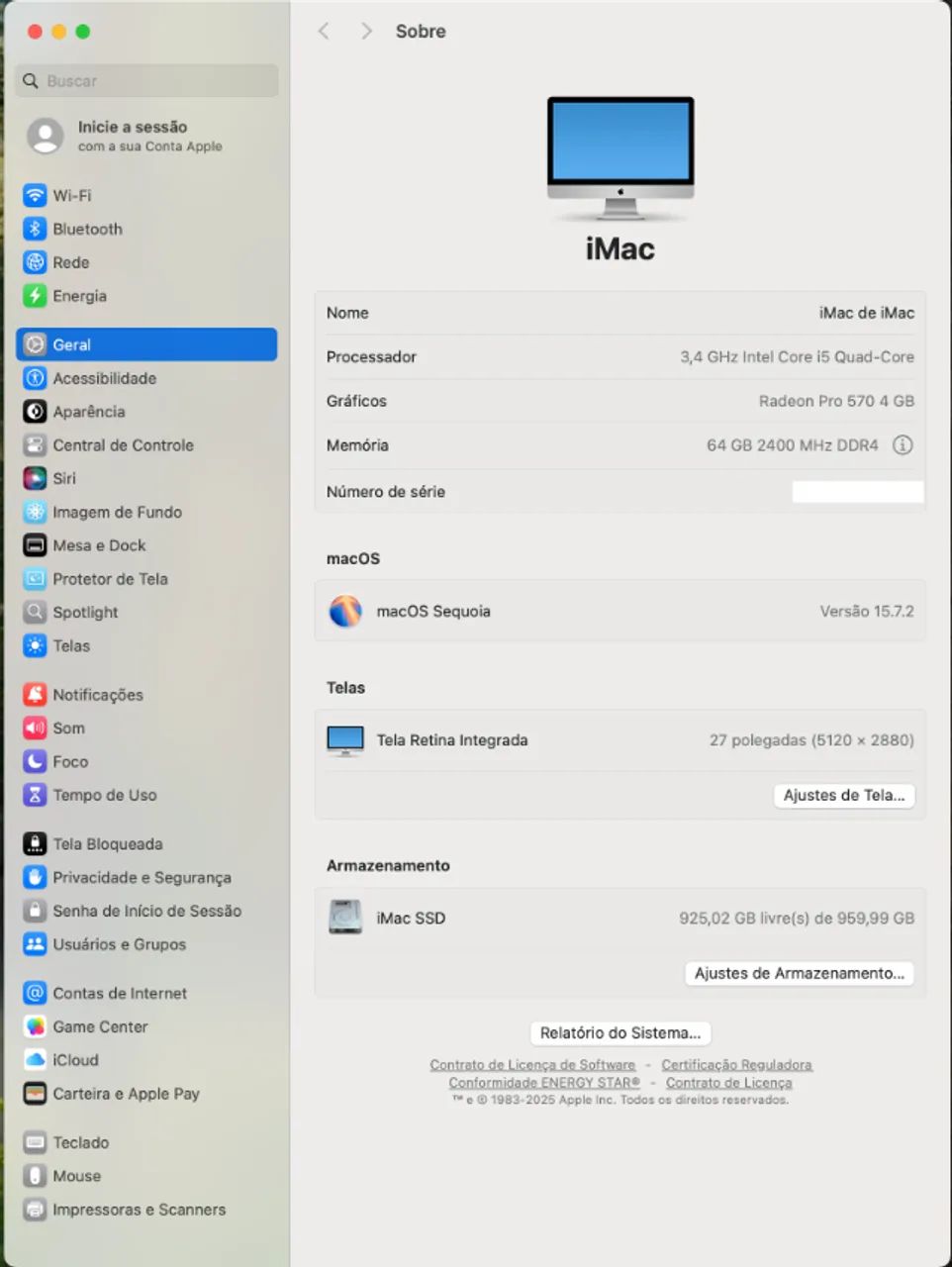Click the large iMac computer image
952x1267 pixels.
[x=620, y=158]
